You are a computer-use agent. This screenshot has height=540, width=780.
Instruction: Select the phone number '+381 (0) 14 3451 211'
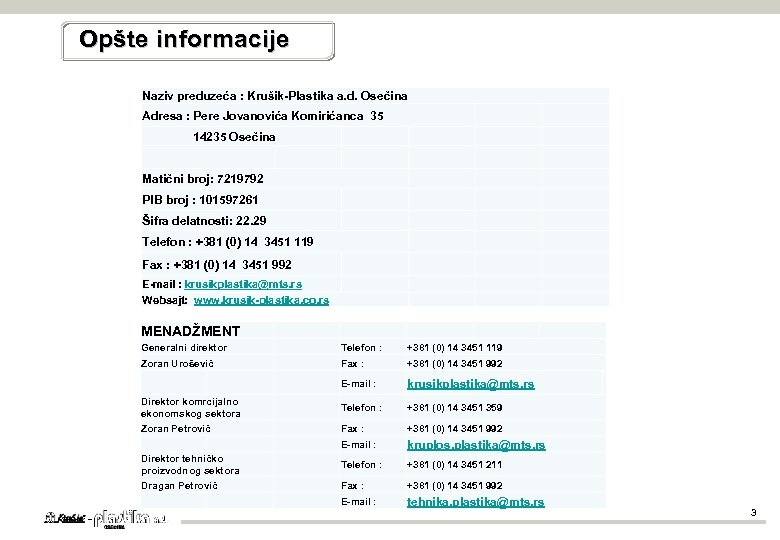click(454, 464)
